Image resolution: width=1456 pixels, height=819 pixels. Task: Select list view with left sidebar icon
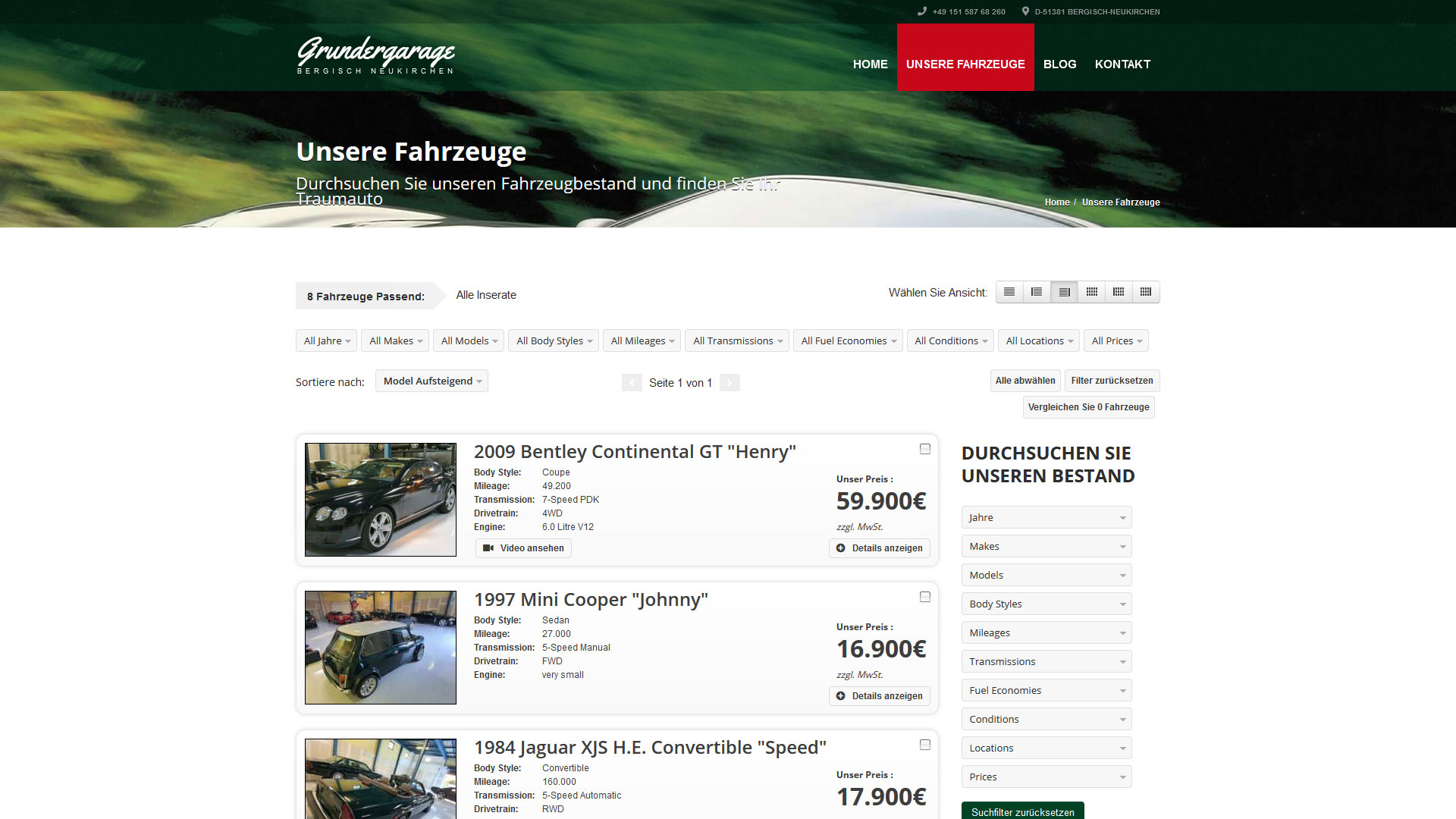pos(1037,292)
